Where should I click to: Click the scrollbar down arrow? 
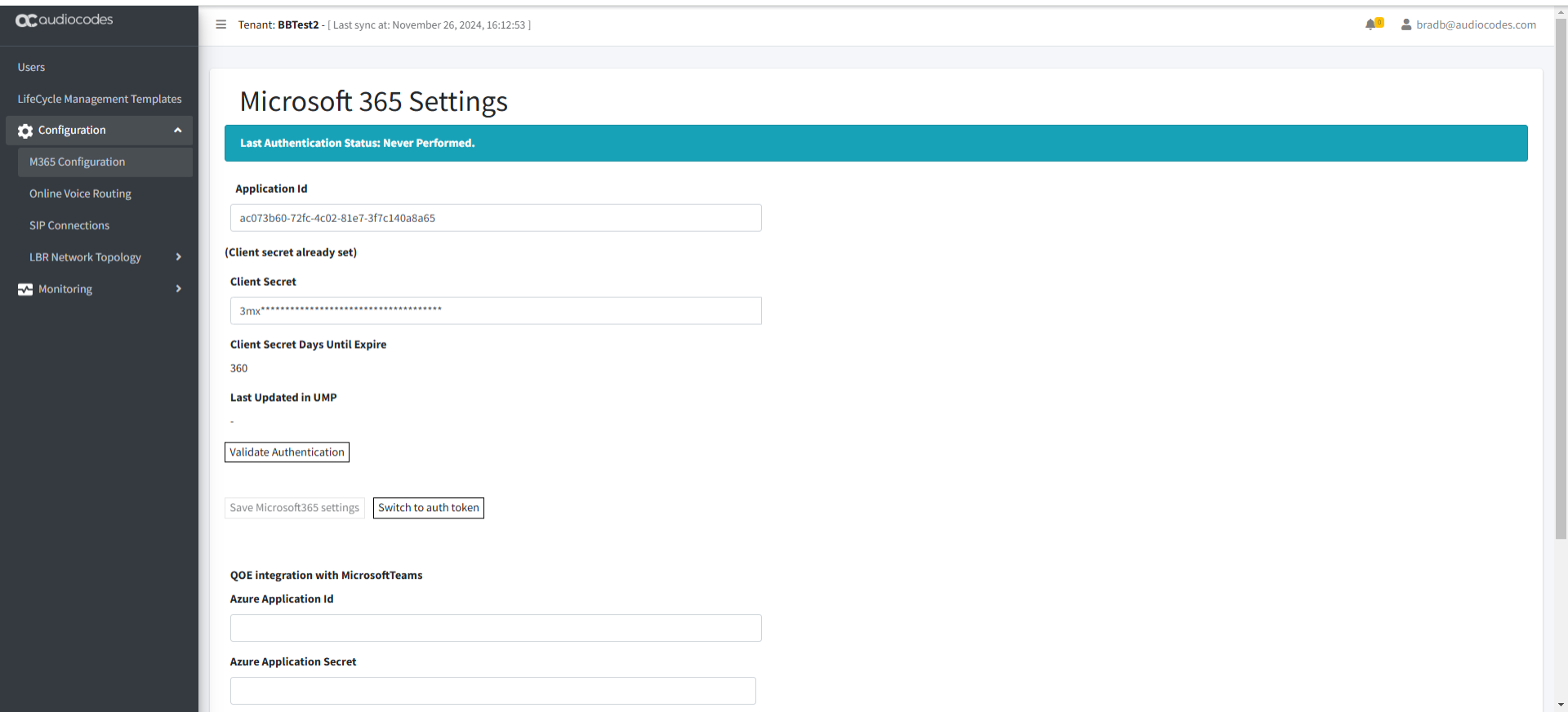(1561, 705)
